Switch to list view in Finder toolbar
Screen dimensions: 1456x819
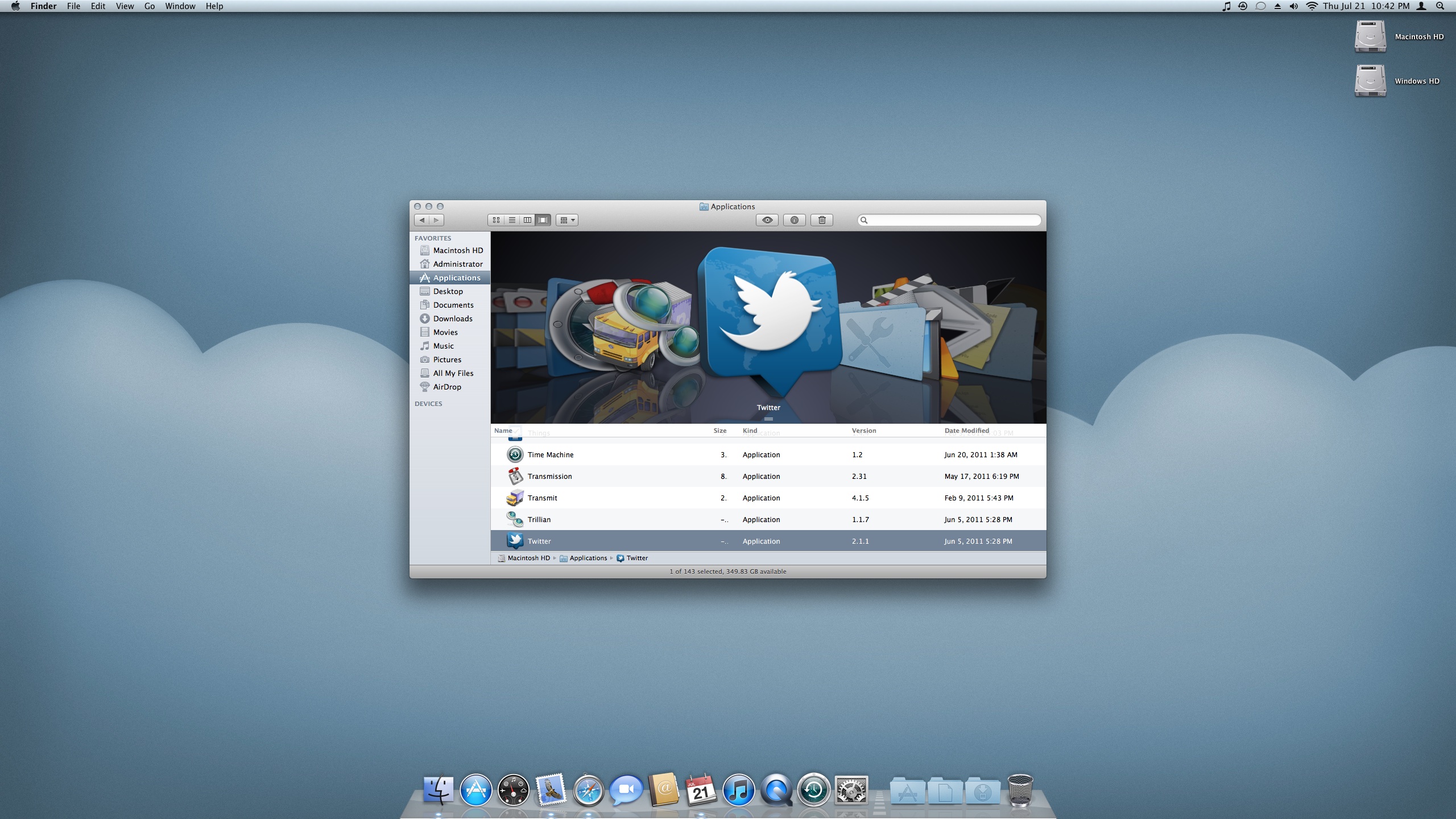[512, 220]
